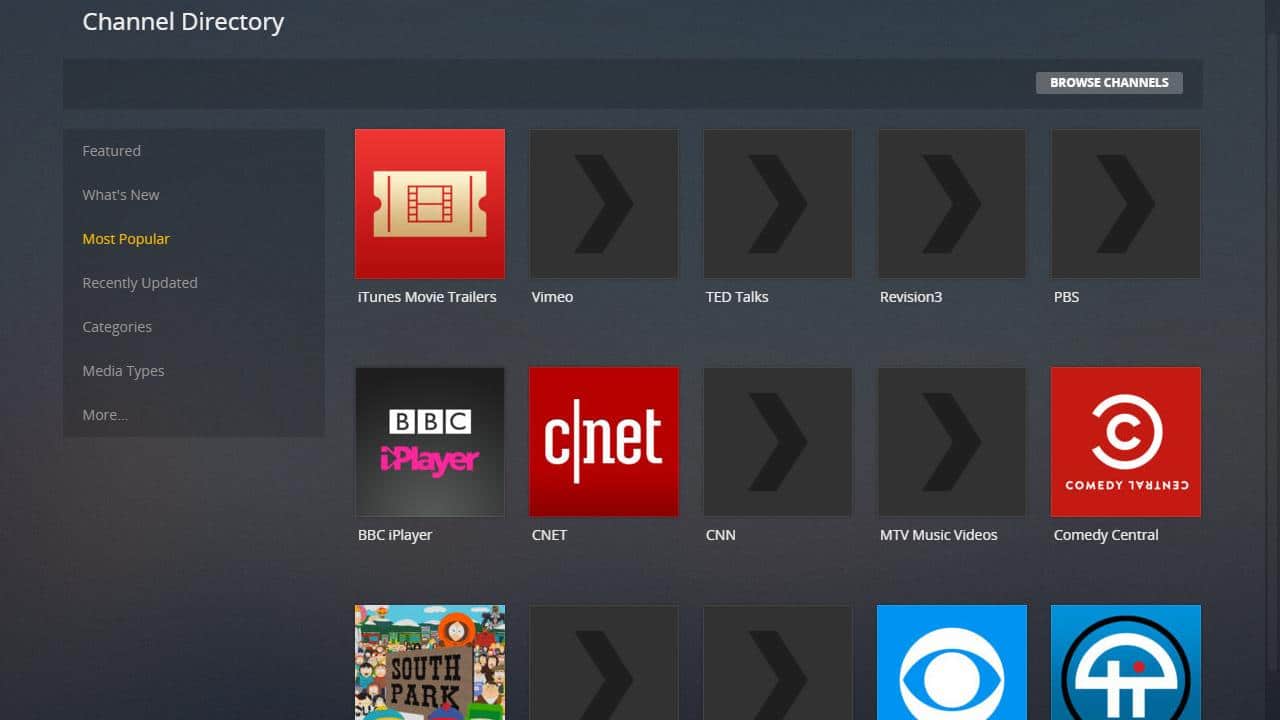Click the iTunes Movie Trailers label

427,297
